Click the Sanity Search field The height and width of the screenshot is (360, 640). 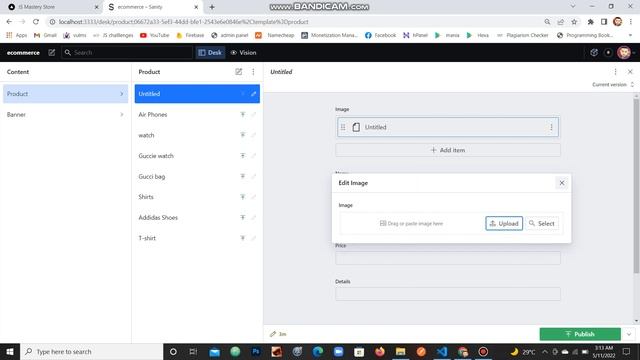(127, 53)
